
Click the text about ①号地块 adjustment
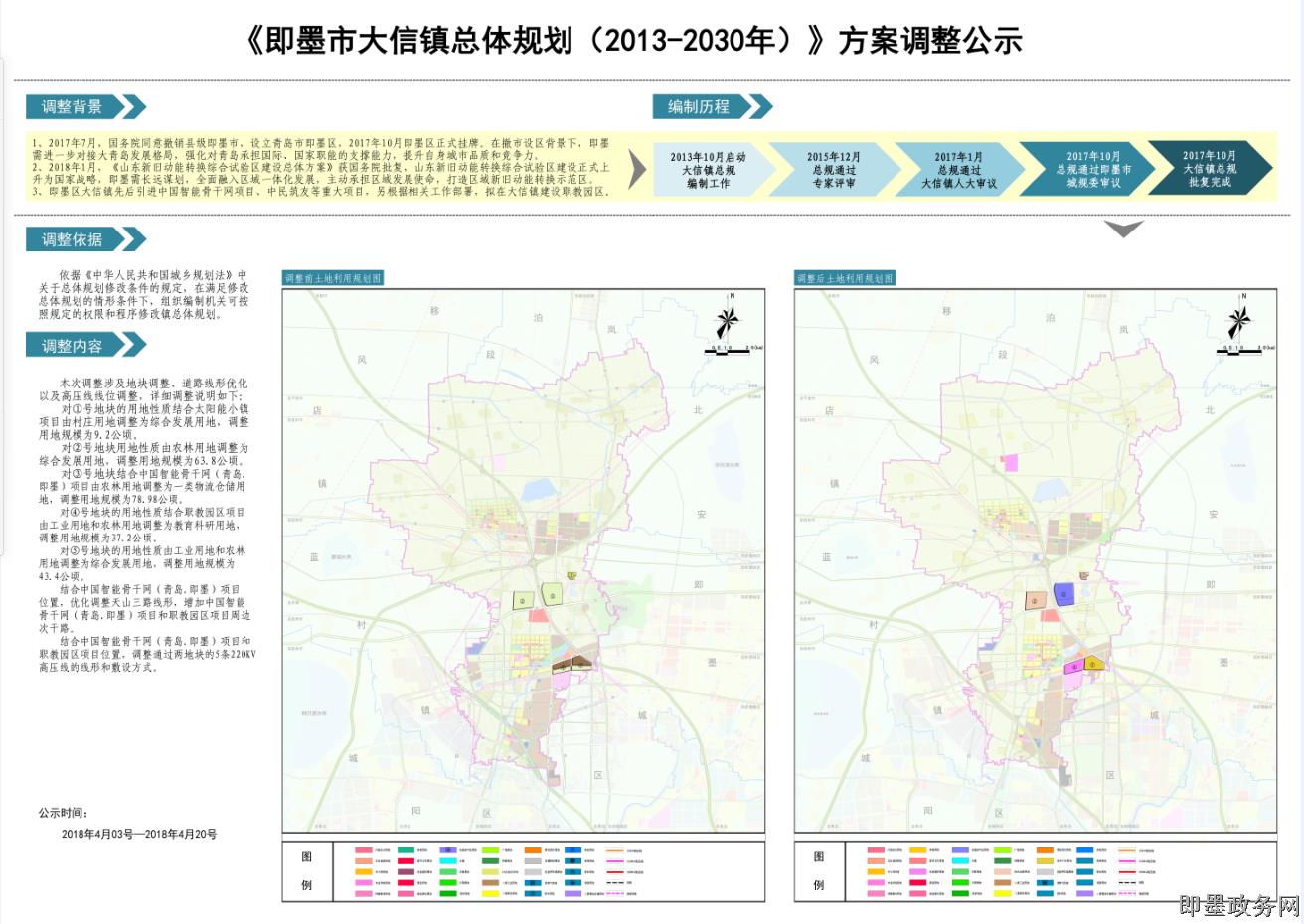pos(144,421)
